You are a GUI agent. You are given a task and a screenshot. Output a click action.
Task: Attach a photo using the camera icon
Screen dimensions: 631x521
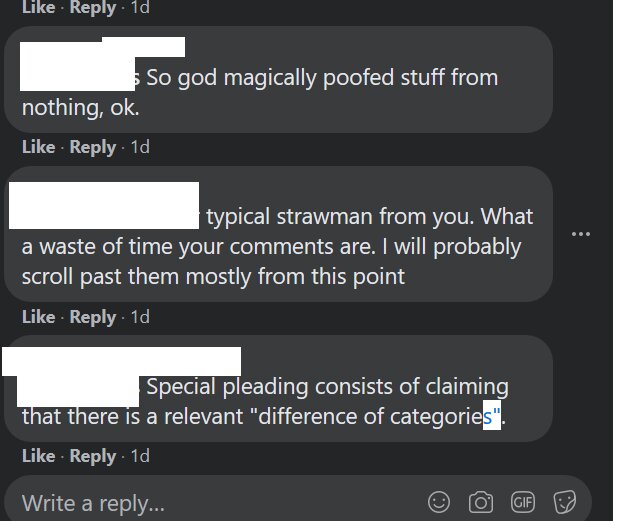point(481,502)
